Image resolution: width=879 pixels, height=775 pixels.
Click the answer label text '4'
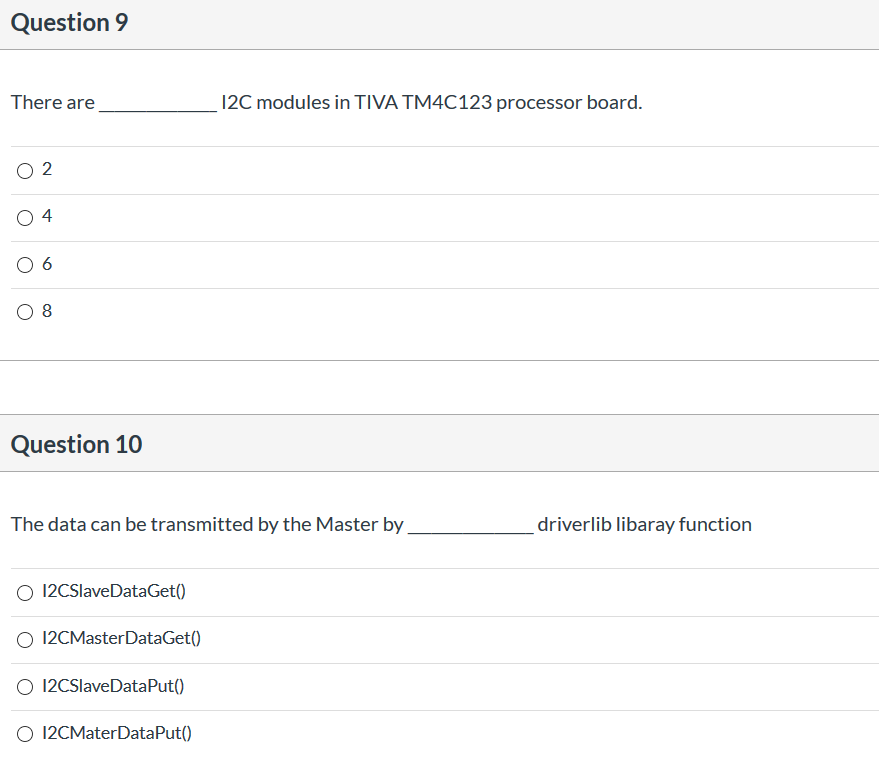pyautogui.click(x=46, y=216)
